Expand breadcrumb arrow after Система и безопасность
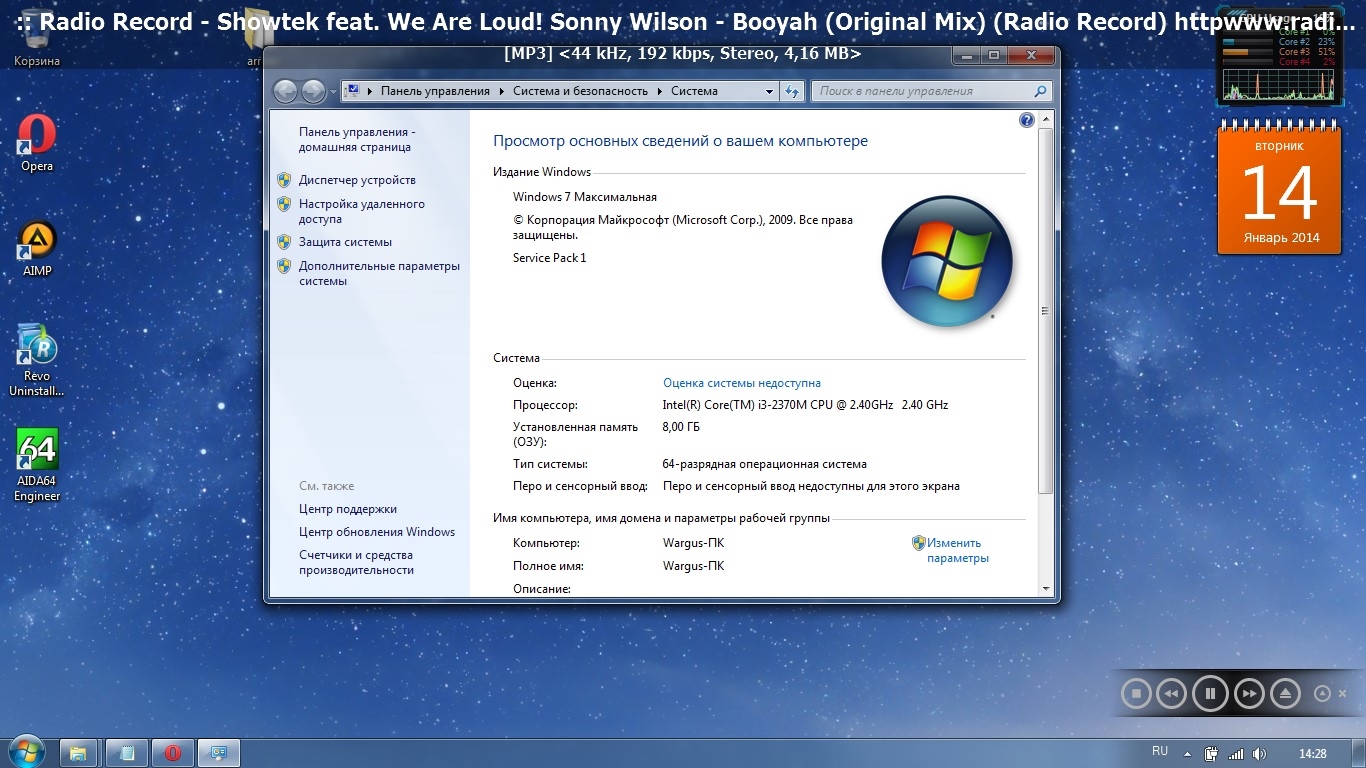This screenshot has height=768, width=1366. [x=660, y=91]
